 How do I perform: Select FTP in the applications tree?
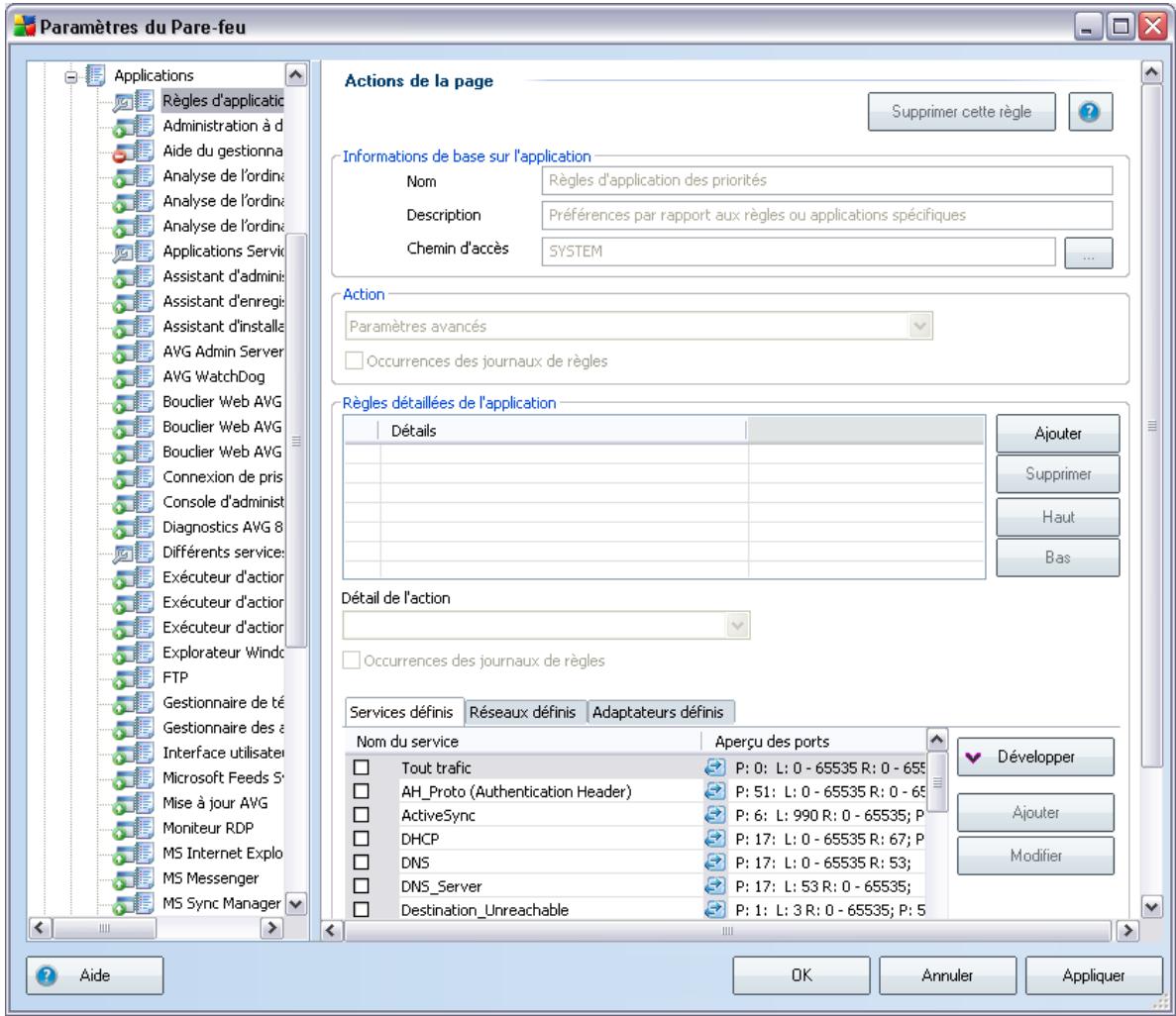click(x=175, y=677)
